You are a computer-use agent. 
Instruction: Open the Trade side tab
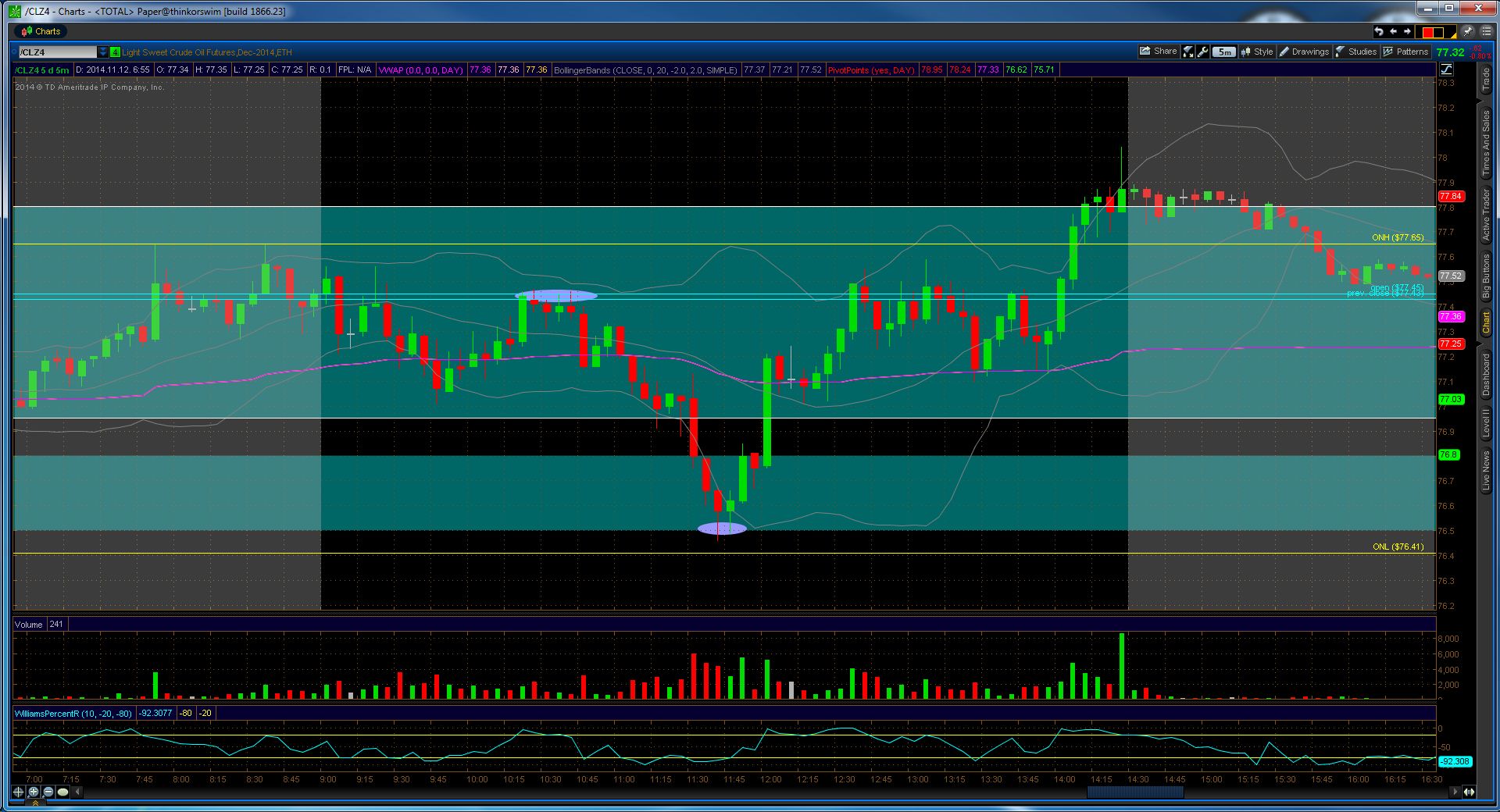pos(1485,80)
